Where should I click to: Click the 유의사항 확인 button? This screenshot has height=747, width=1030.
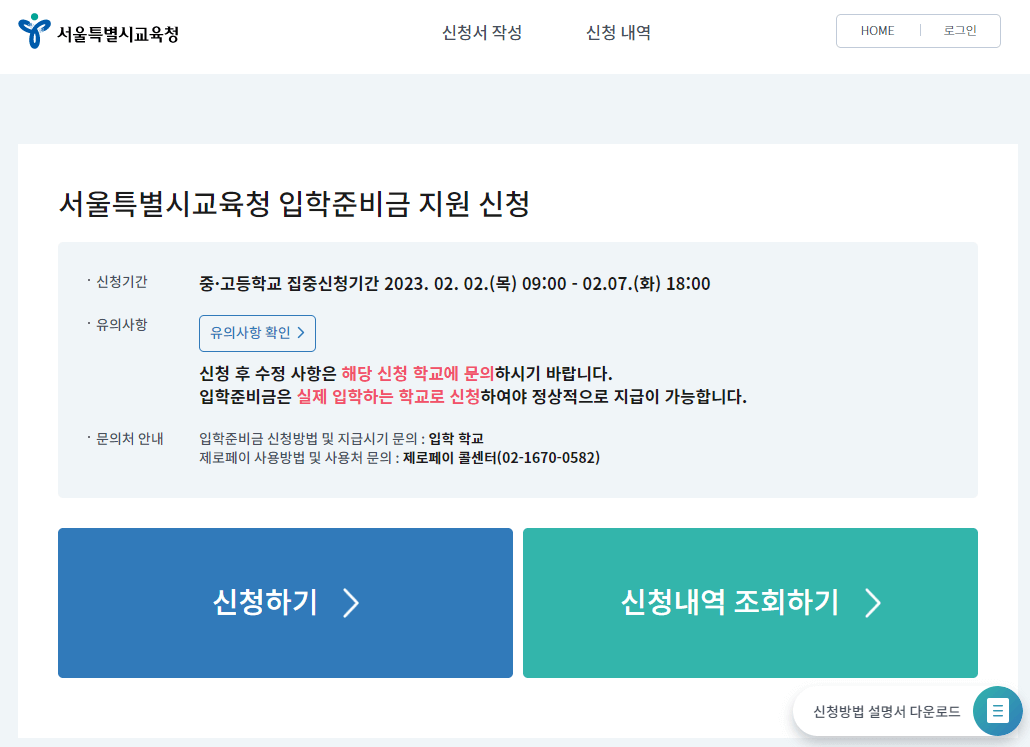(257, 333)
